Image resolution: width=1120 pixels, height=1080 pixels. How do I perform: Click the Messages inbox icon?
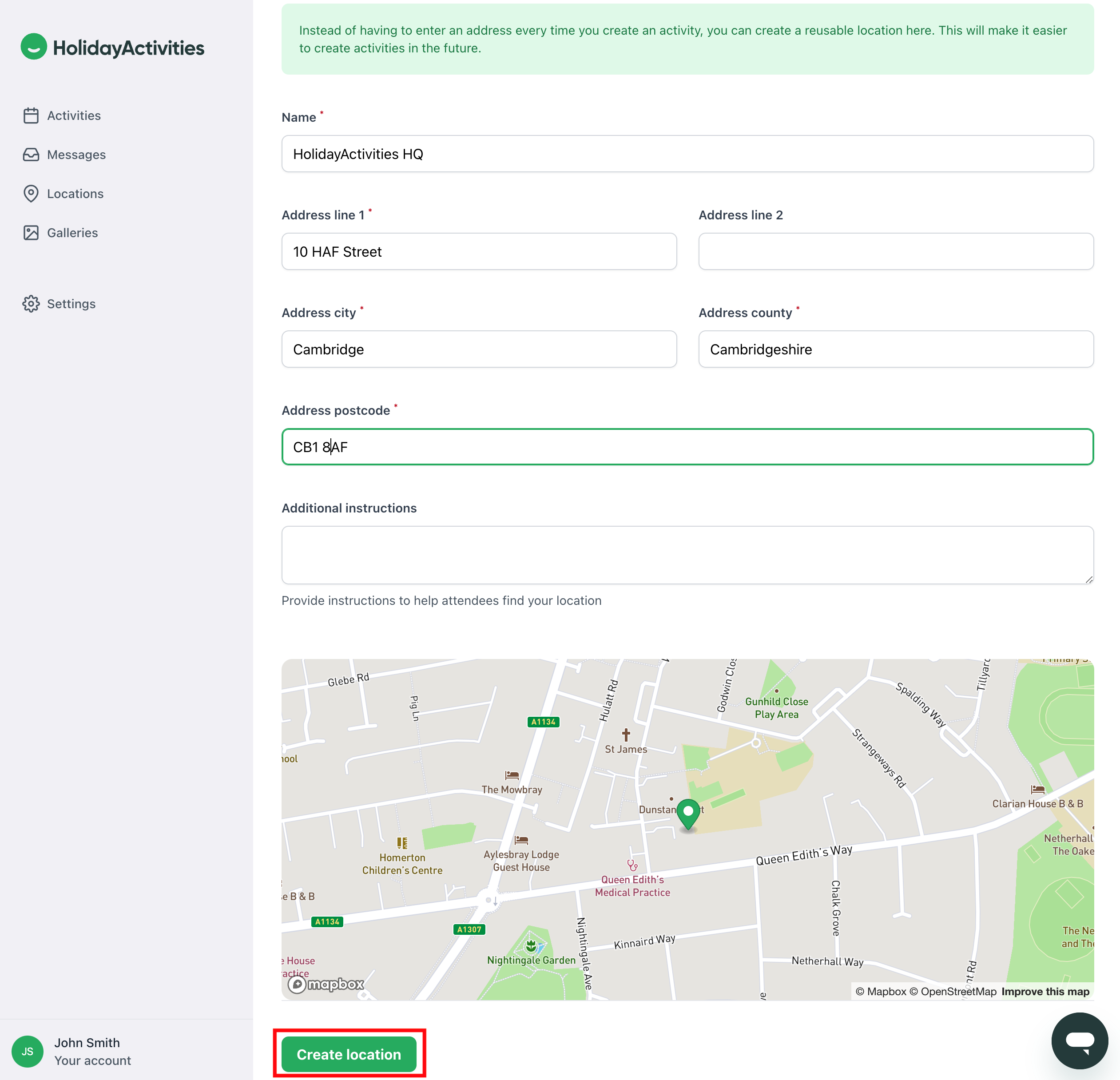pyautogui.click(x=31, y=155)
